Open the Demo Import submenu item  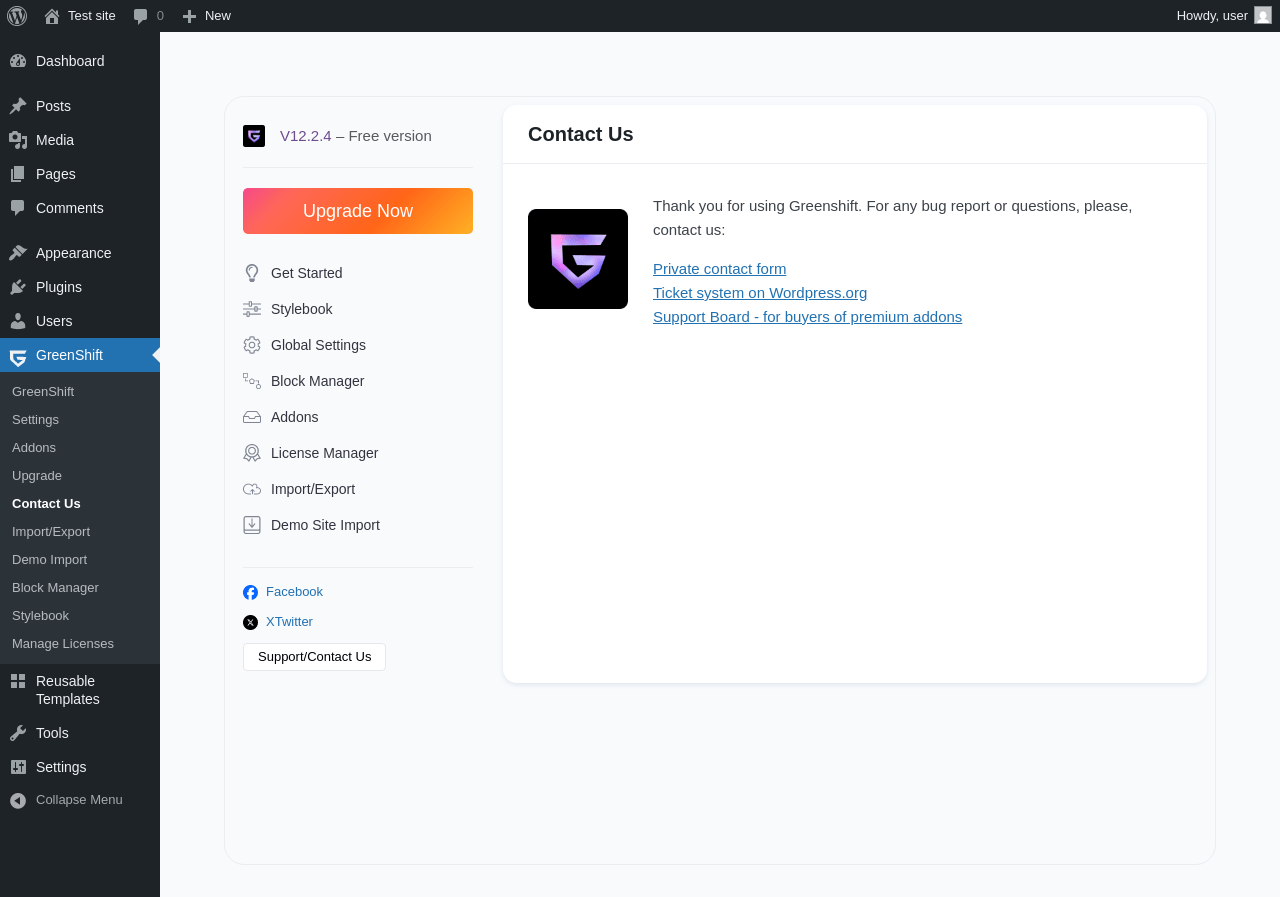(49, 559)
